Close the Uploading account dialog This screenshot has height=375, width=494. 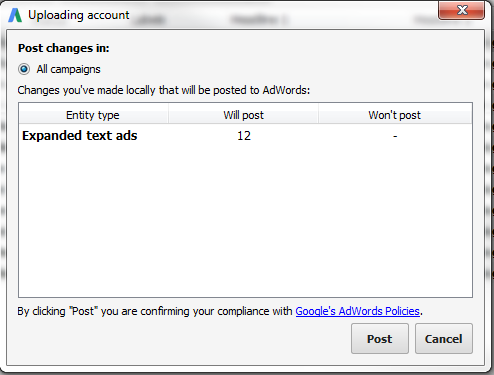461,10
